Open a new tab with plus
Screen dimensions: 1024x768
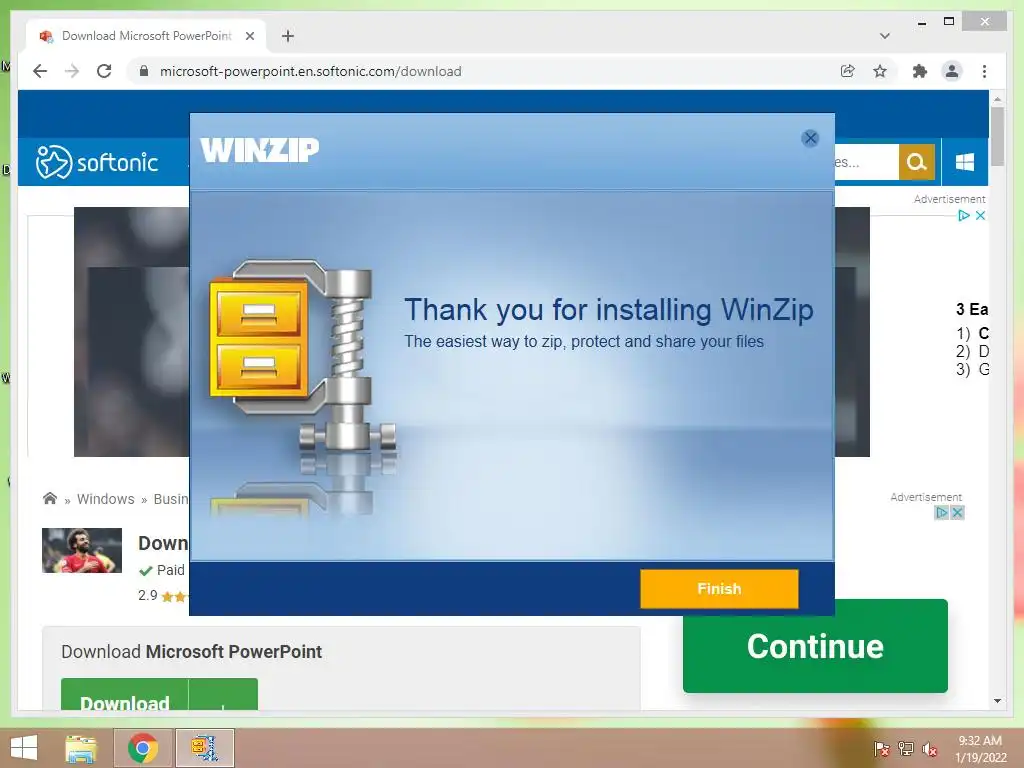288,36
